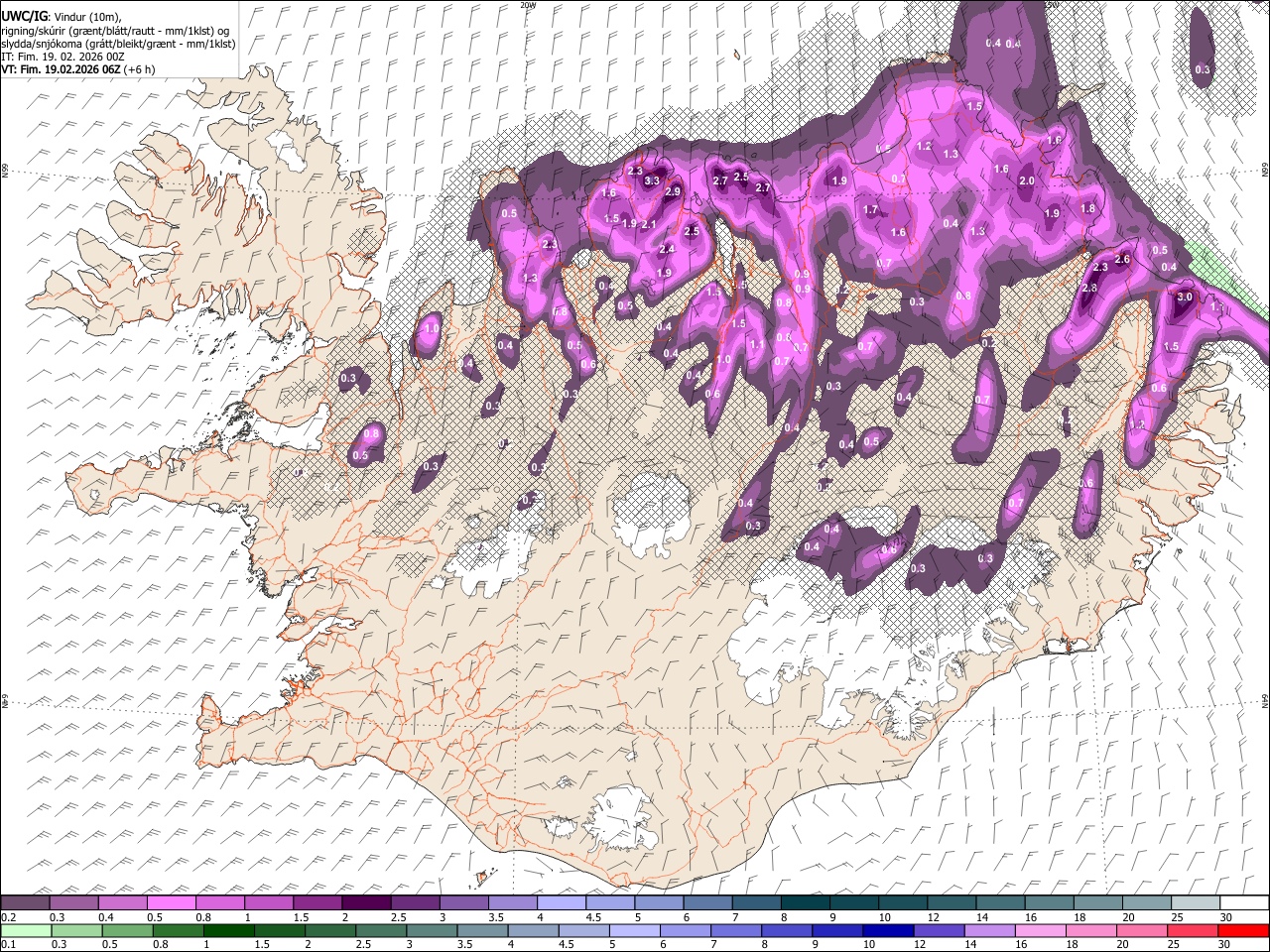Pick the snow scale swatch for 1–1.5 mm
Image resolution: width=1270 pixels, height=952 pixels.
coord(268,903)
